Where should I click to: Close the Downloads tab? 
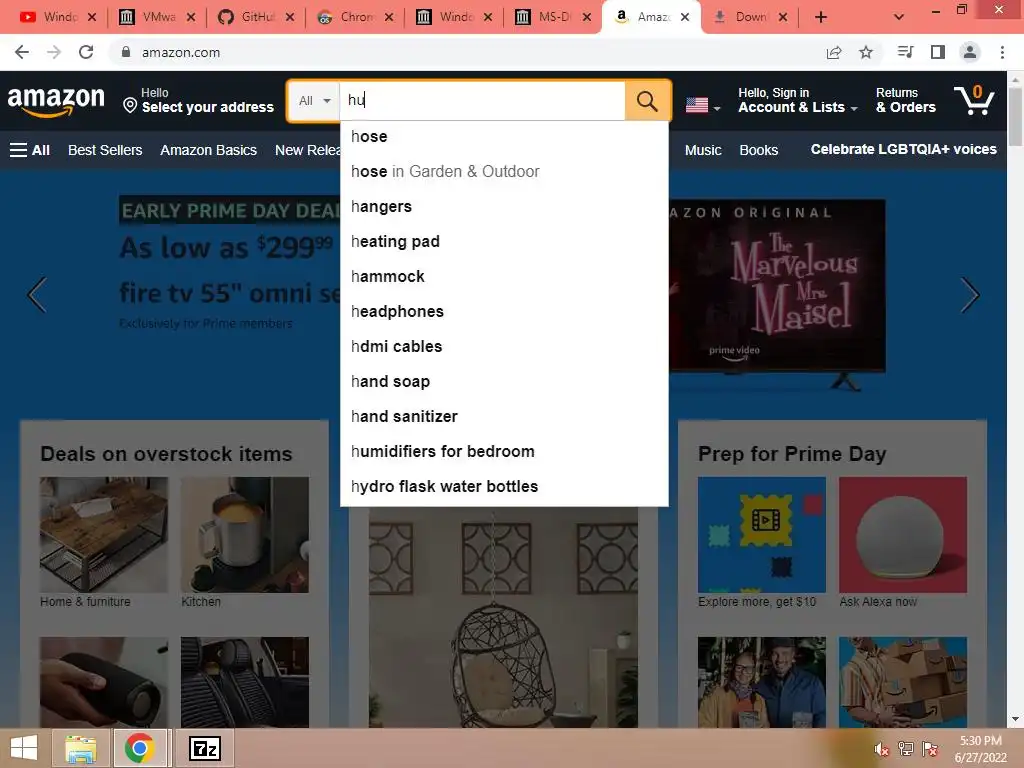point(783,17)
